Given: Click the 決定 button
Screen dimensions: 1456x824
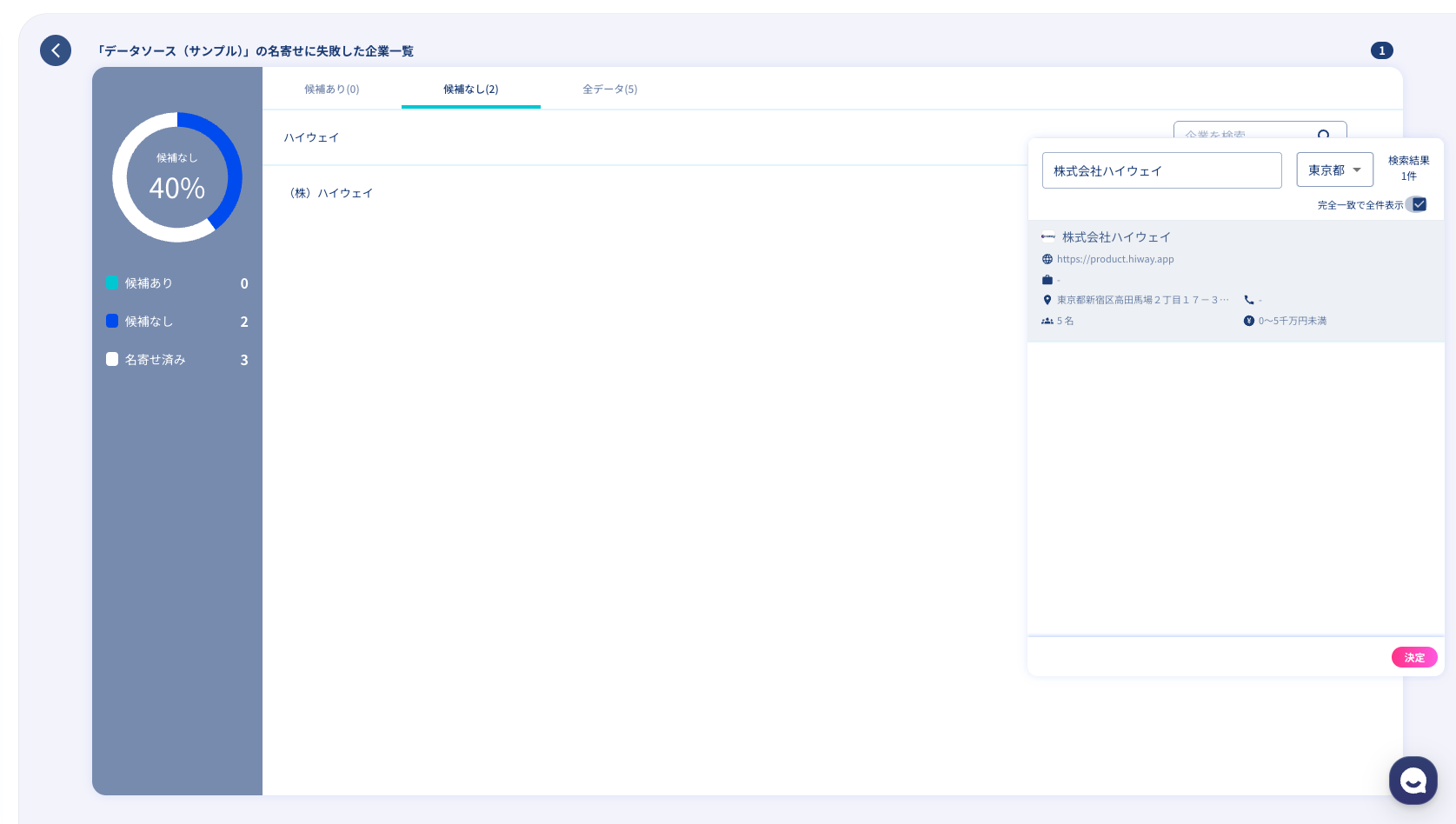Looking at the screenshot, I should pyautogui.click(x=1414, y=657).
